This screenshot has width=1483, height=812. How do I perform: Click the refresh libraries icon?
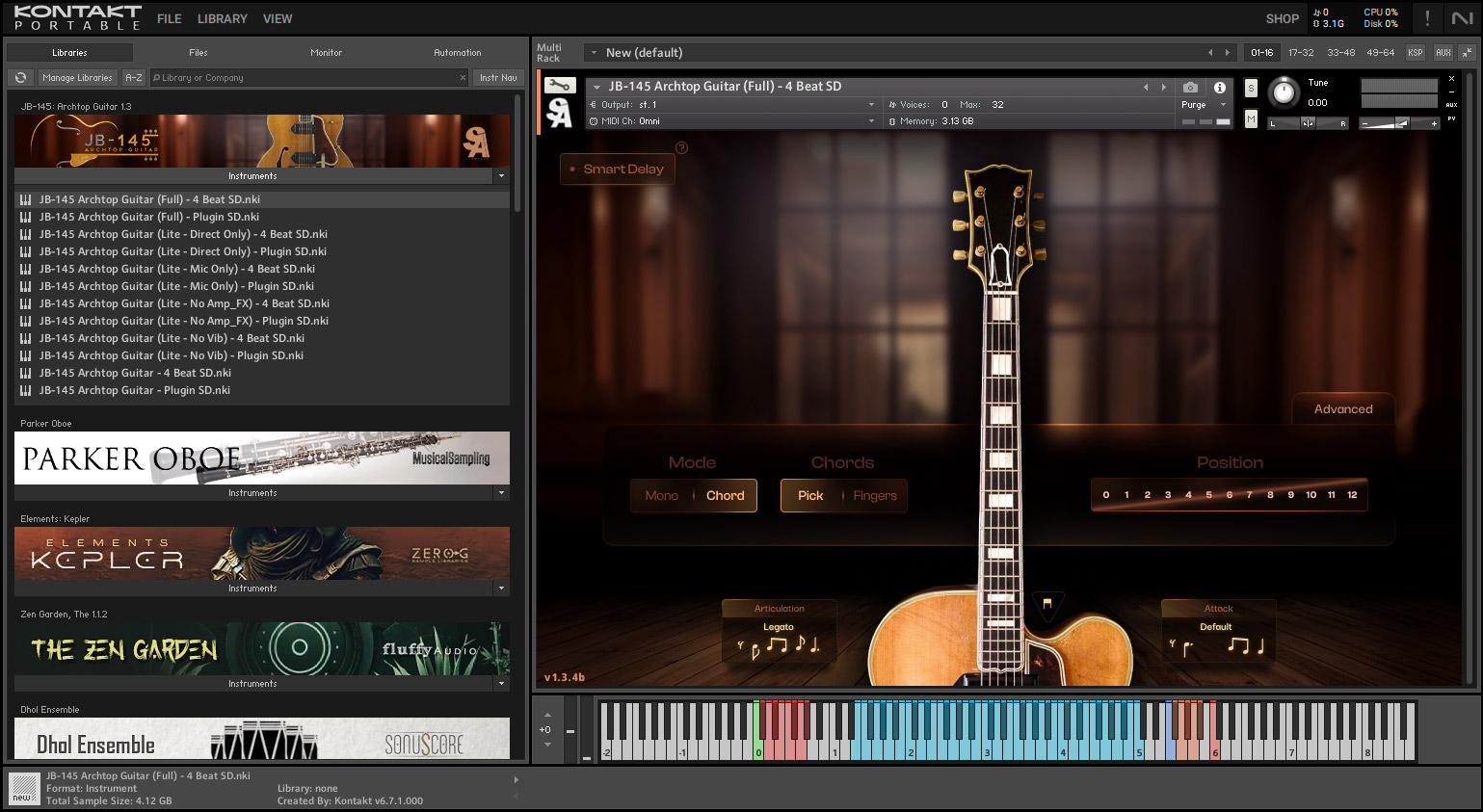click(x=20, y=78)
